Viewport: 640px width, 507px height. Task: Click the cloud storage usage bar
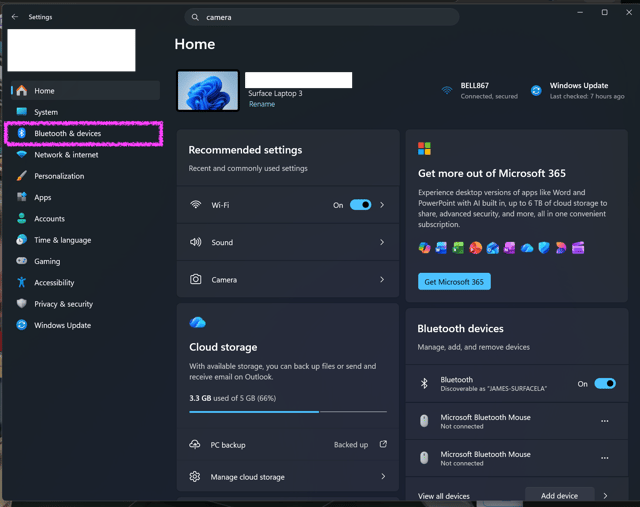288,412
